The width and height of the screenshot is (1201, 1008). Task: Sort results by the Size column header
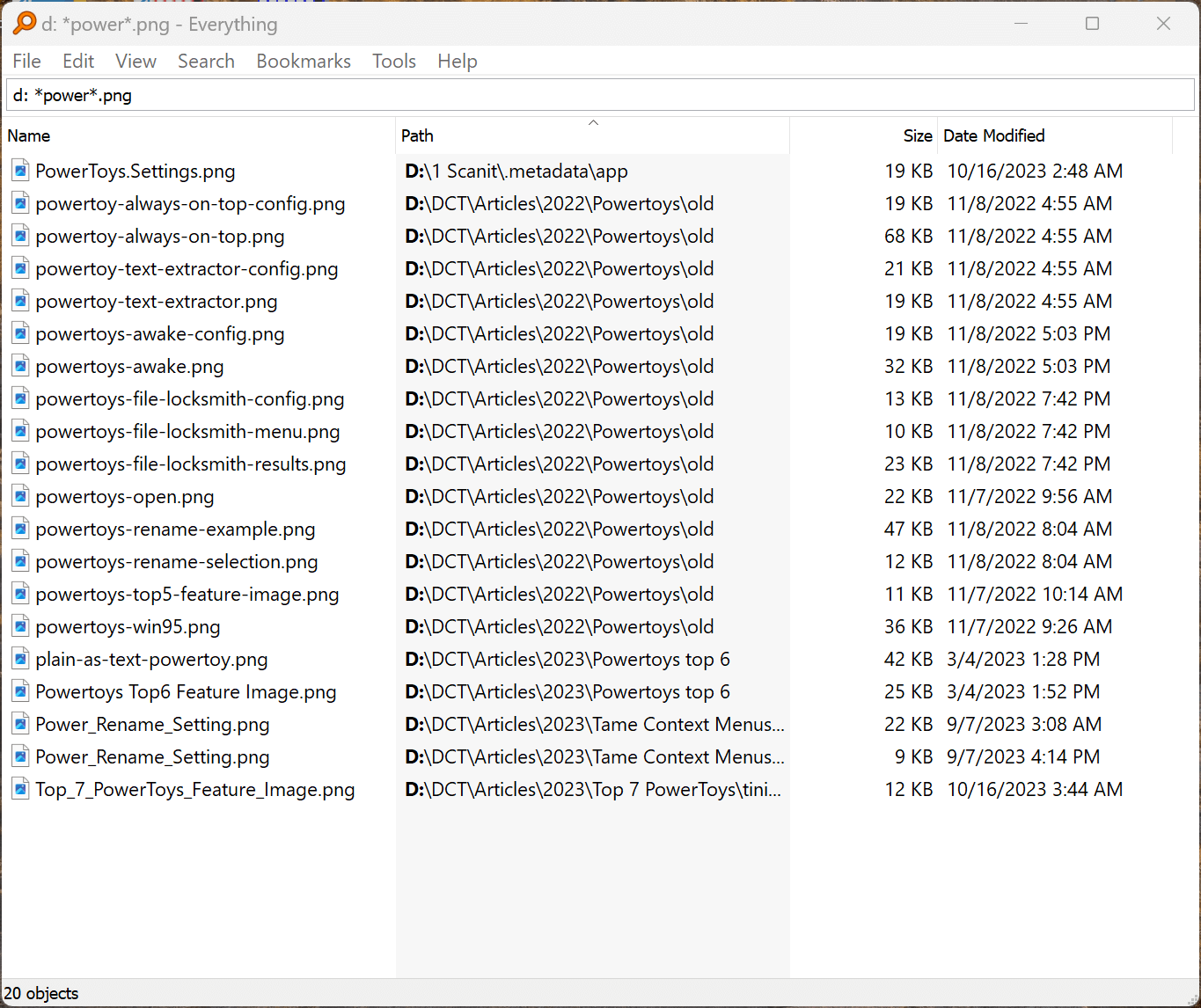pyautogui.click(x=863, y=135)
